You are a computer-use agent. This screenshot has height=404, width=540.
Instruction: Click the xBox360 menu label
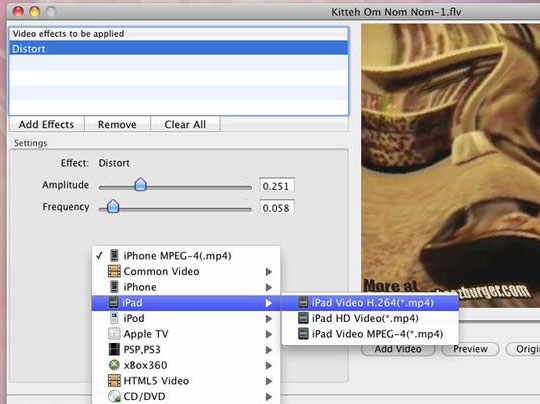click(x=145, y=365)
